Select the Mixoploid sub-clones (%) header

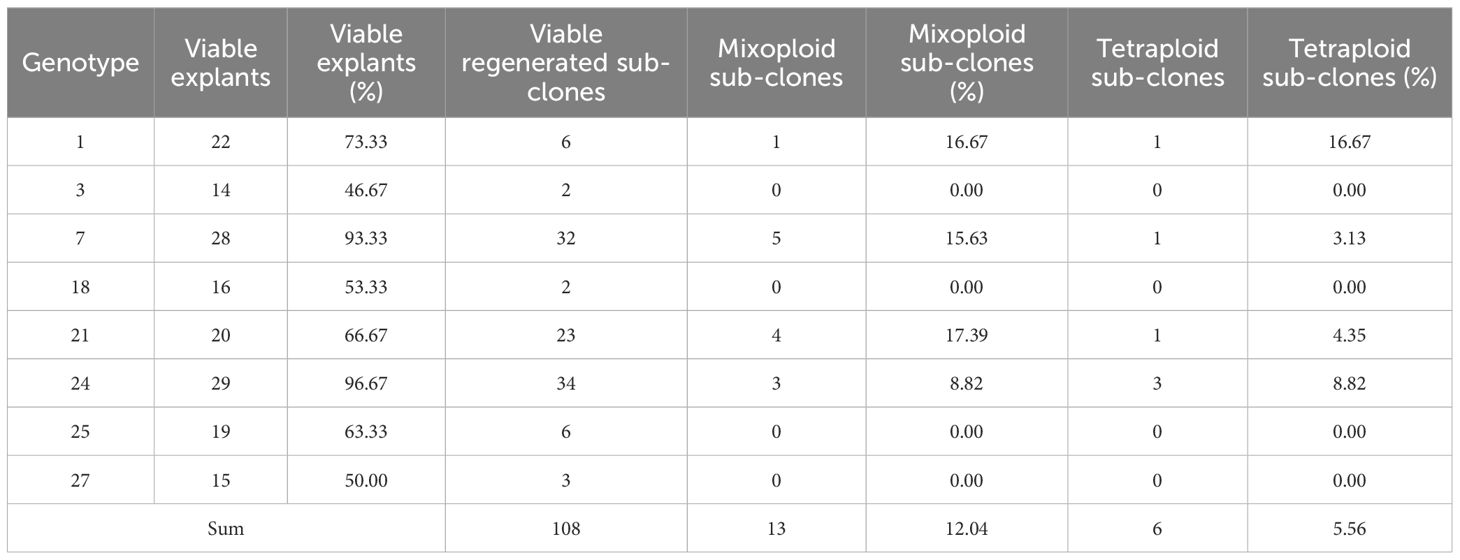(x=967, y=63)
